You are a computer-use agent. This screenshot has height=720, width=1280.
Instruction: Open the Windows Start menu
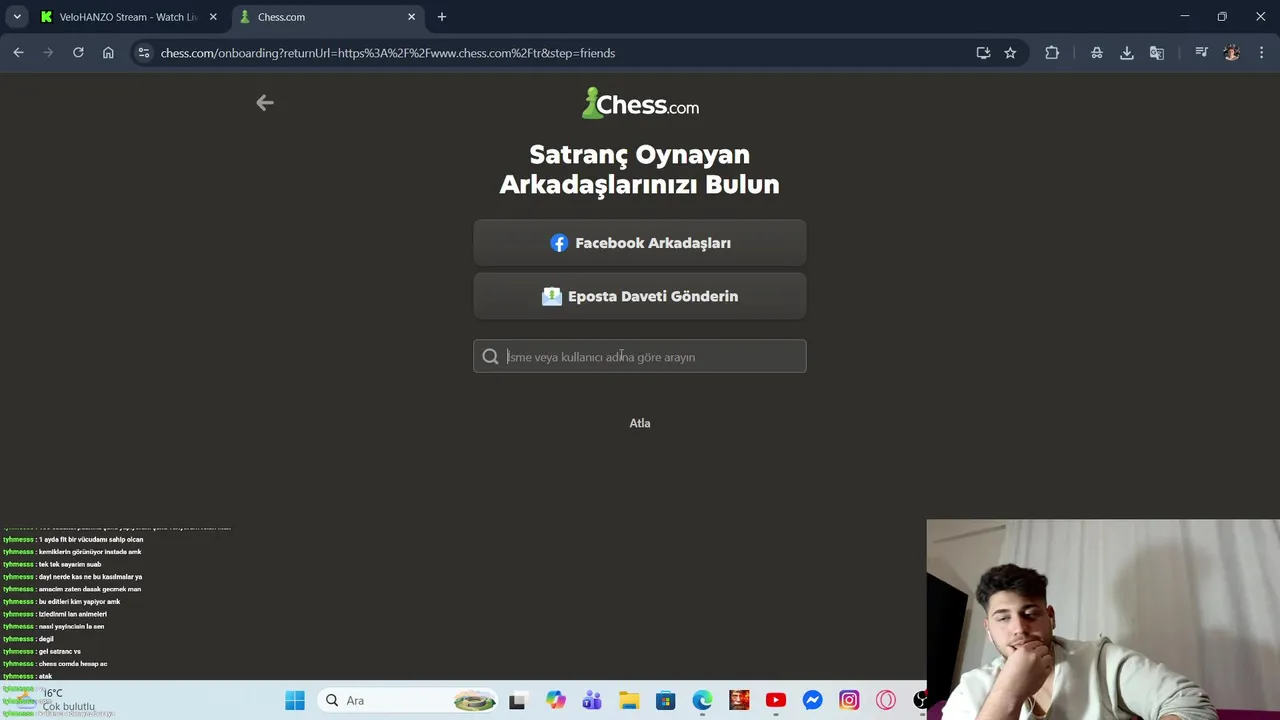tap(295, 701)
